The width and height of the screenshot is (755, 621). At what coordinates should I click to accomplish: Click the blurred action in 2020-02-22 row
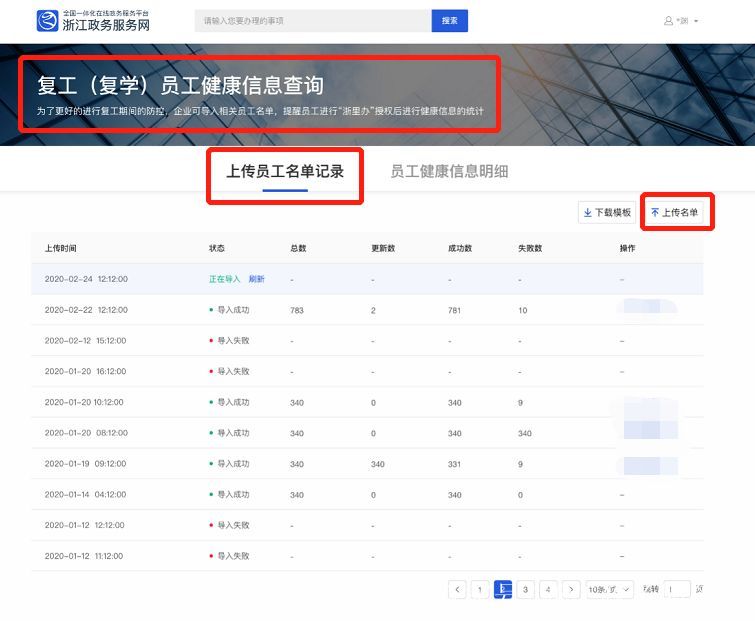[648, 306]
